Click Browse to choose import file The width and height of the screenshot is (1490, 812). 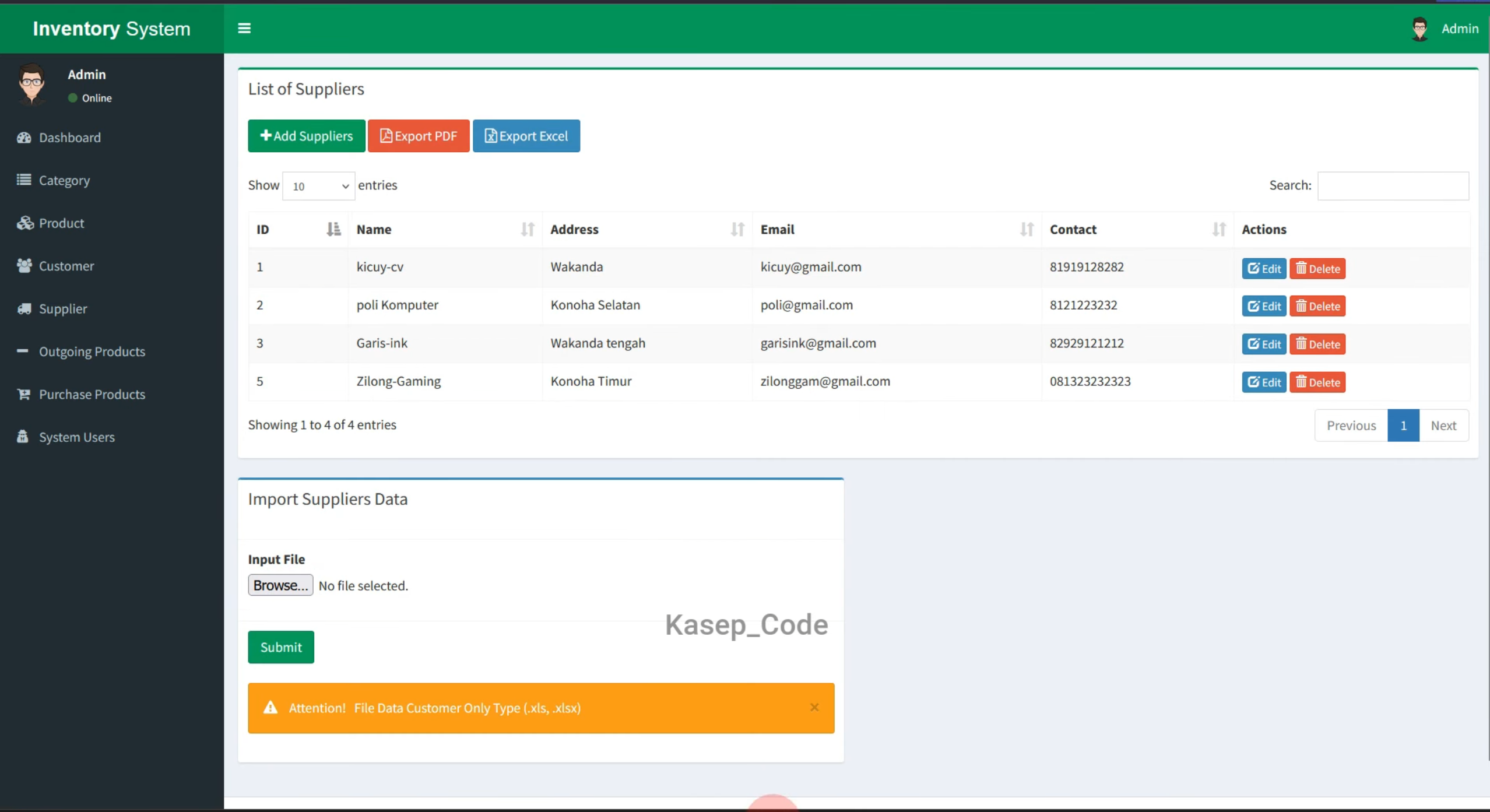click(x=280, y=585)
